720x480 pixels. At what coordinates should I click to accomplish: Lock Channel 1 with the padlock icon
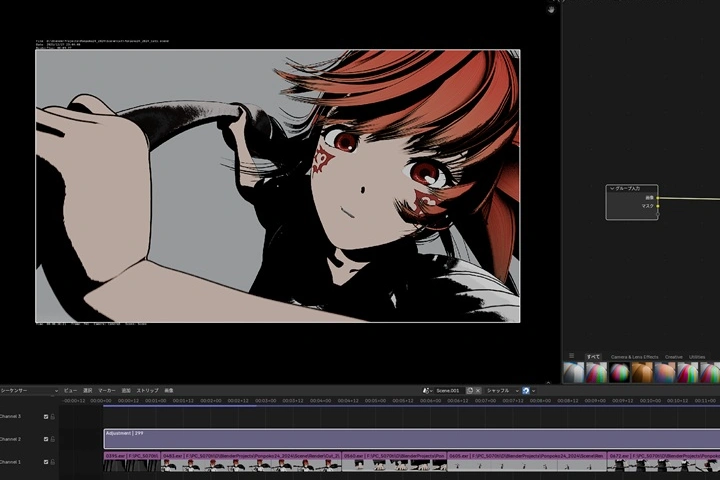(x=53, y=462)
